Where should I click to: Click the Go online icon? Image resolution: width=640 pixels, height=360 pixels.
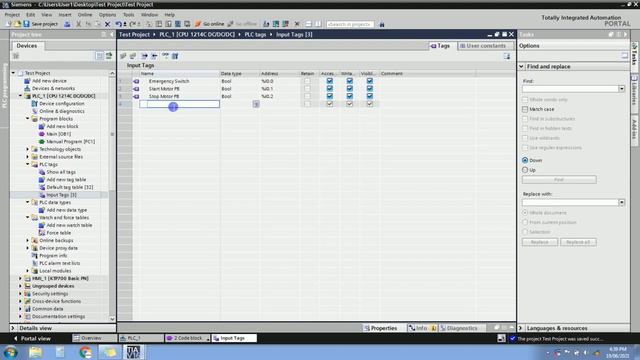[x=198, y=24]
